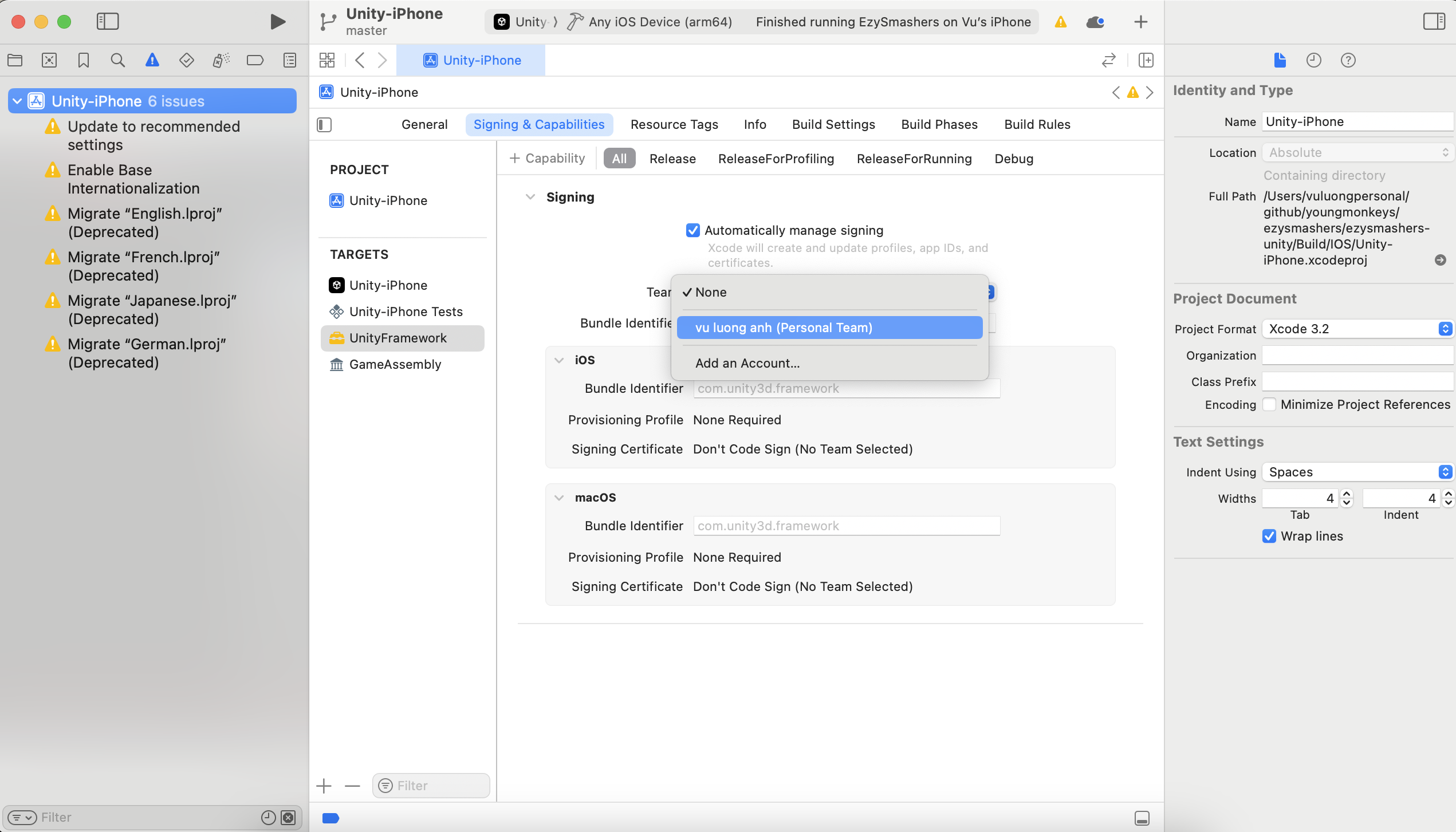This screenshot has height=832, width=1456.
Task: Click the Signing & Capabilities tab
Action: (x=539, y=124)
